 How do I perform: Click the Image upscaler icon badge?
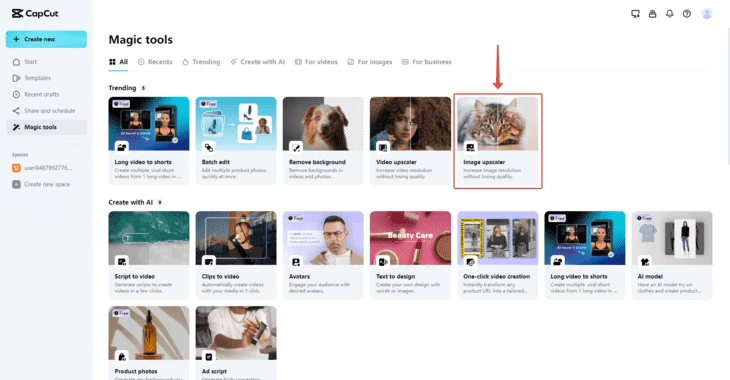[x=470, y=148]
